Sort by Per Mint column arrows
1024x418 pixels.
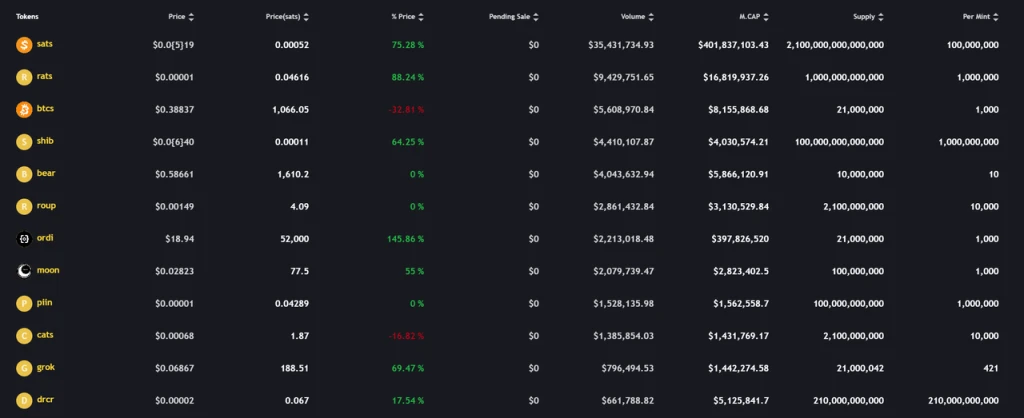[x=996, y=17]
